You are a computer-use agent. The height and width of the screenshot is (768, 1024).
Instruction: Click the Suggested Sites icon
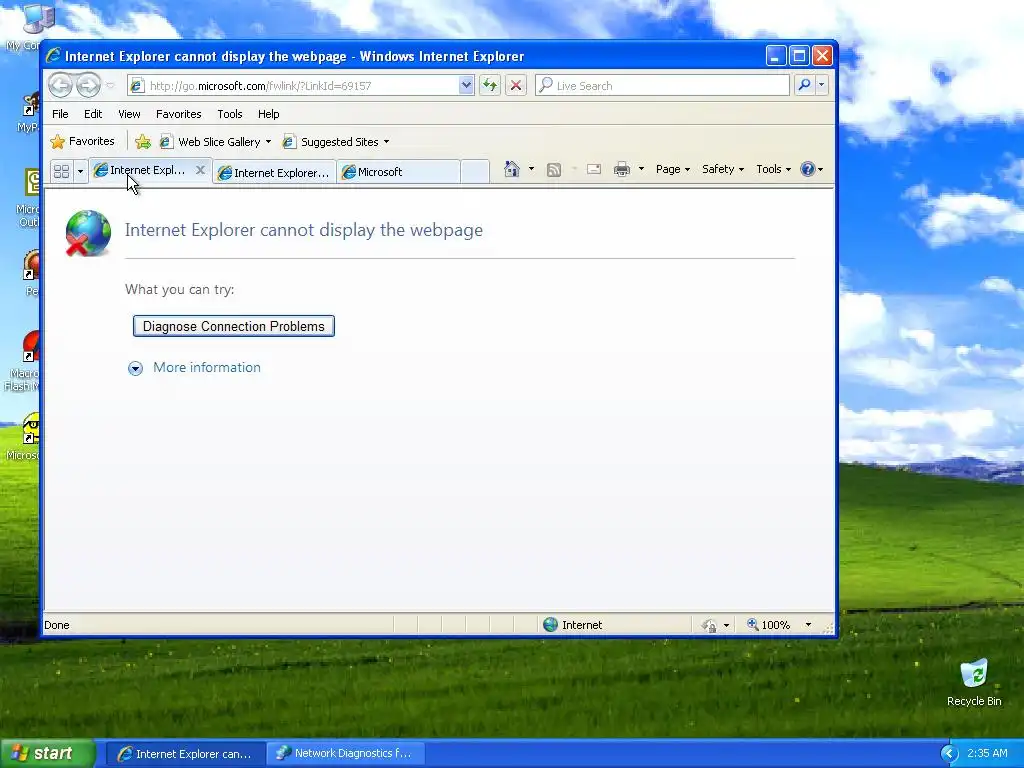pos(289,142)
